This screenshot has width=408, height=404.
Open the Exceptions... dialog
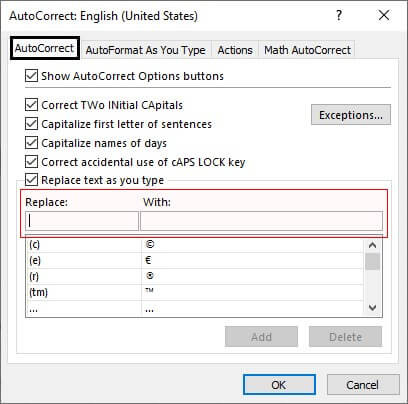click(x=351, y=115)
